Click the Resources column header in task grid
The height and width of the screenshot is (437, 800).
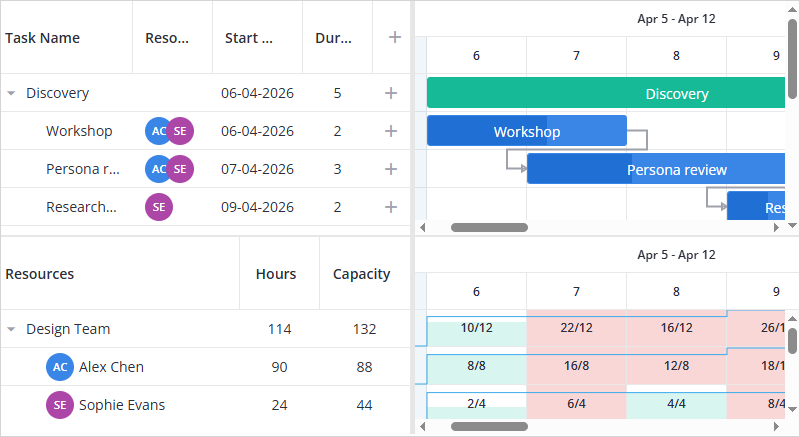[172, 38]
